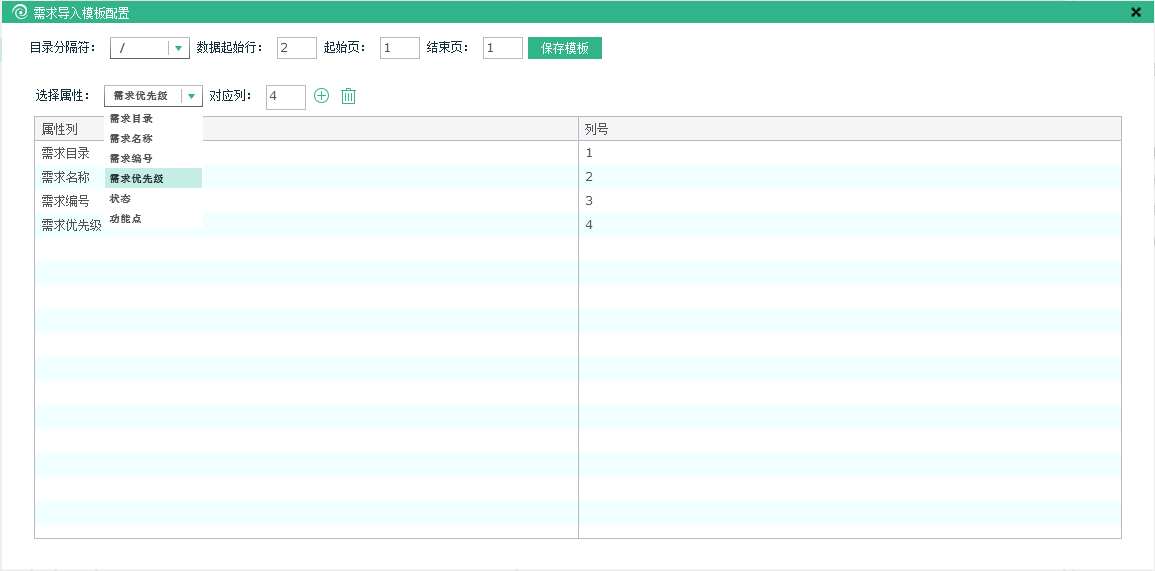Screen dimensions: 1155x571
Task: Select 需求优先级 highlighted dropdown option
Action: [137, 179]
